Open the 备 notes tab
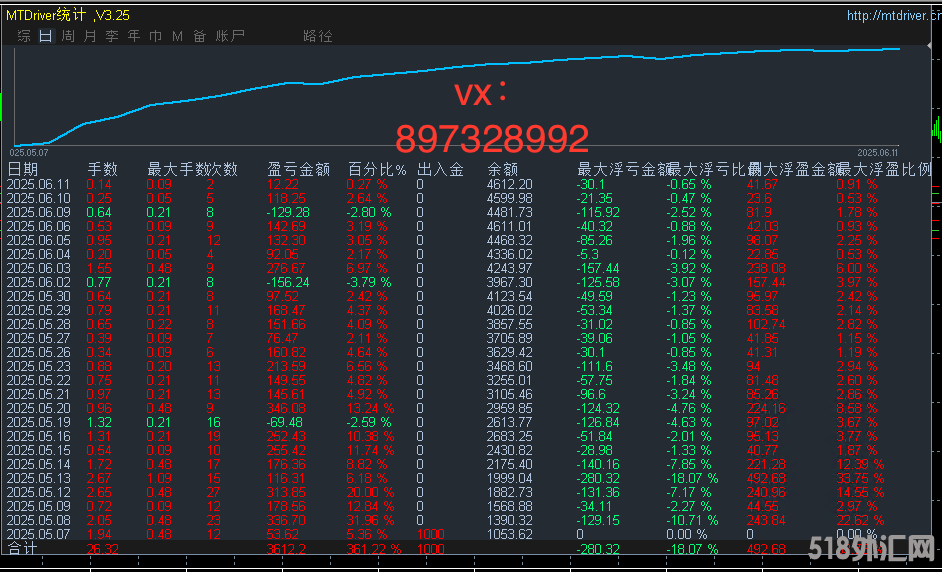 click(x=199, y=36)
